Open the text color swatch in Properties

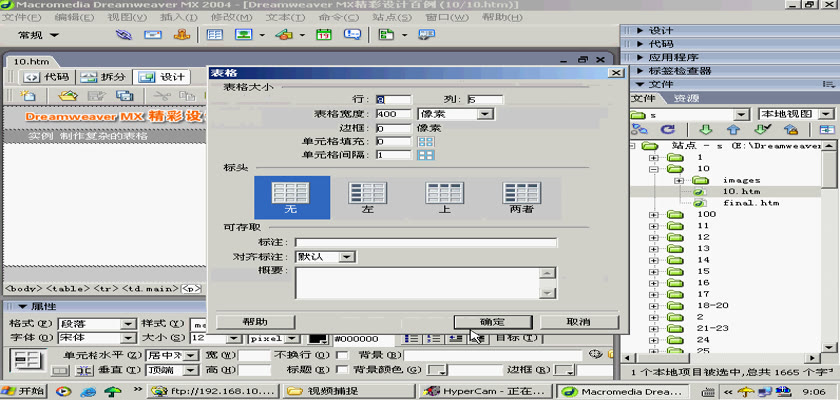(x=319, y=338)
